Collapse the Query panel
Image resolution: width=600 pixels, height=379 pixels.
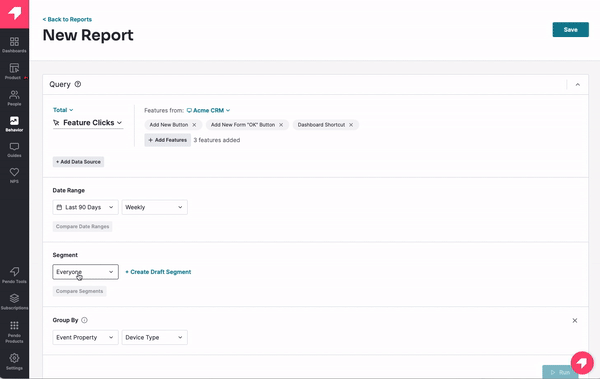pyautogui.click(x=577, y=85)
